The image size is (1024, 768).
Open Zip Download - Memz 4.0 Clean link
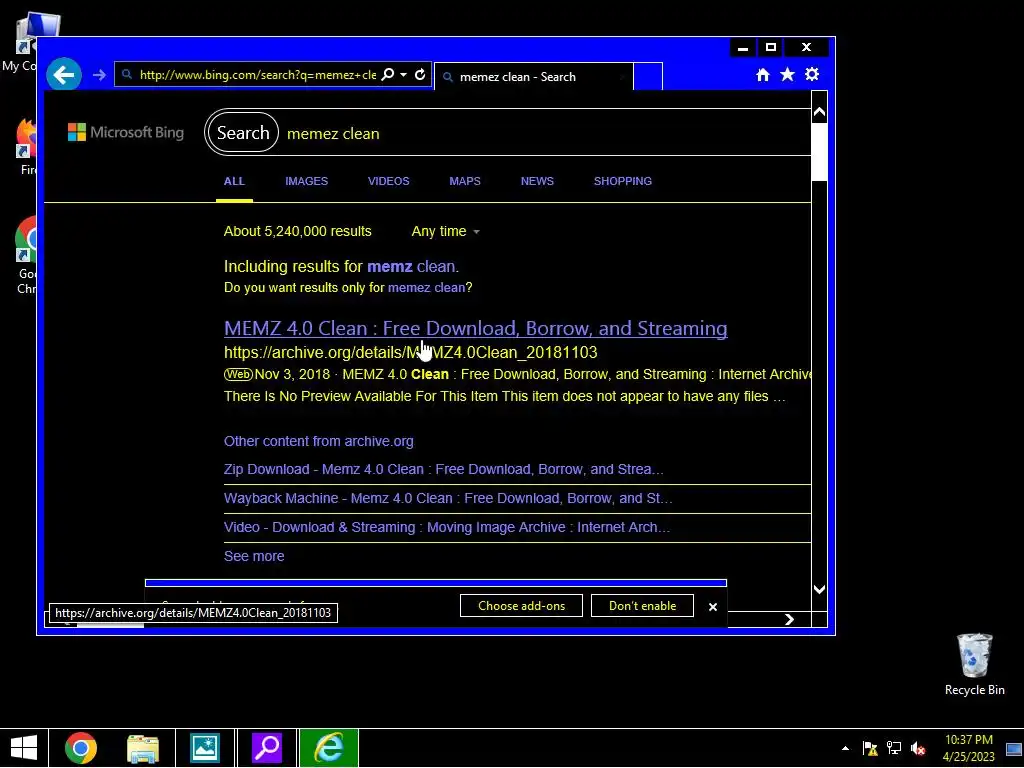[443, 470]
